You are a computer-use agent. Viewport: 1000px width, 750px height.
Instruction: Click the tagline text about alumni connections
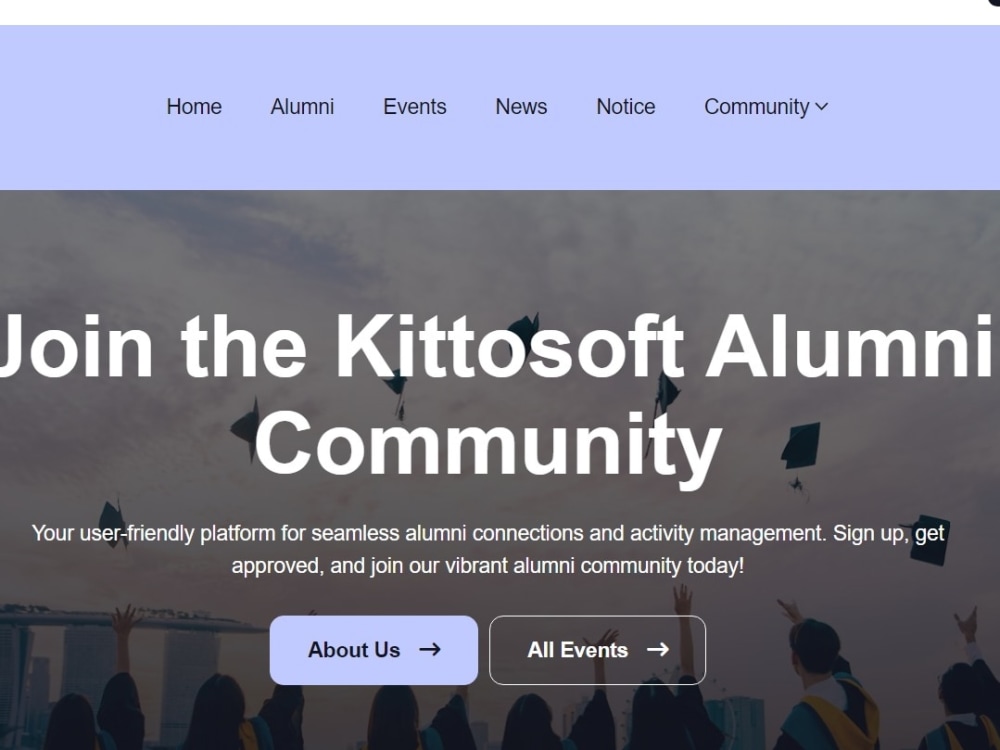point(490,549)
